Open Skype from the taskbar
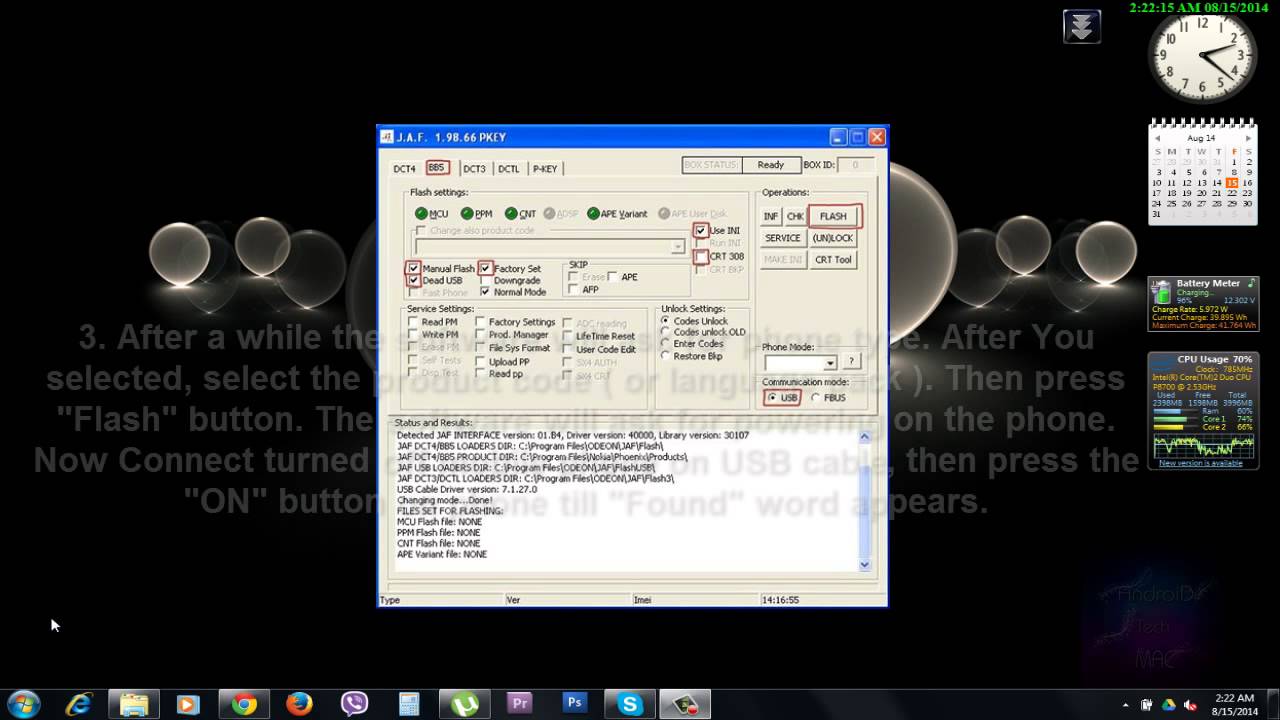1280x720 pixels. click(x=629, y=704)
